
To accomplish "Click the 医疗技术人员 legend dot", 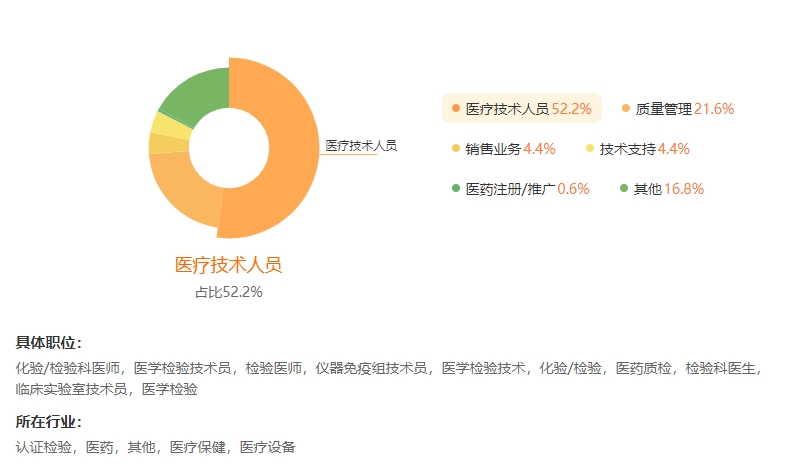I will click(x=456, y=108).
